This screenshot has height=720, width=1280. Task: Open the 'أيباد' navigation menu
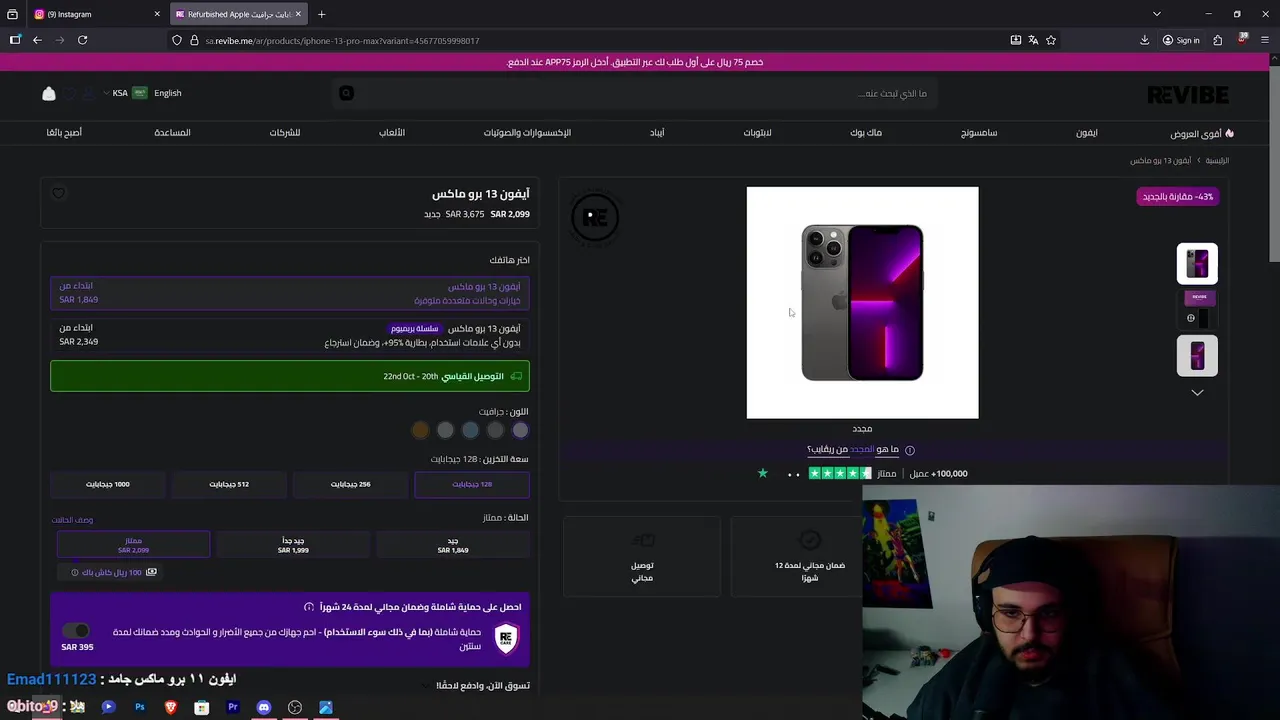click(x=657, y=133)
